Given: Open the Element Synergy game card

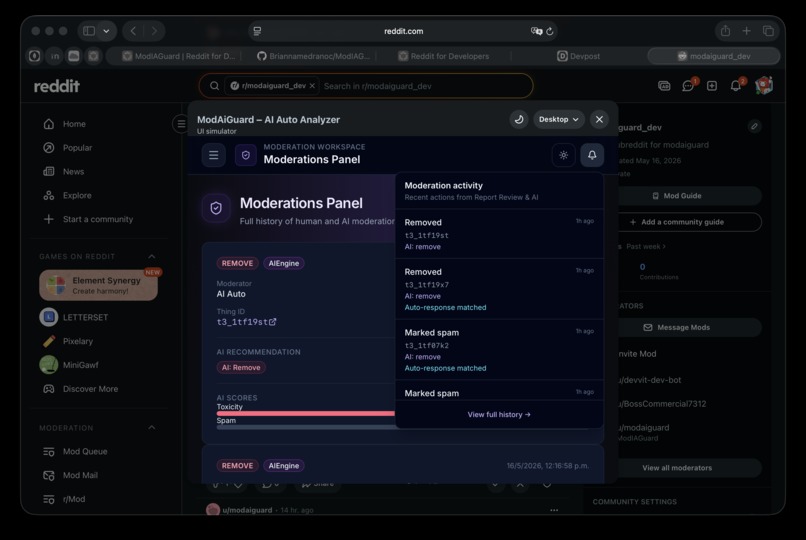Looking at the screenshot, I should pos(99,285).
